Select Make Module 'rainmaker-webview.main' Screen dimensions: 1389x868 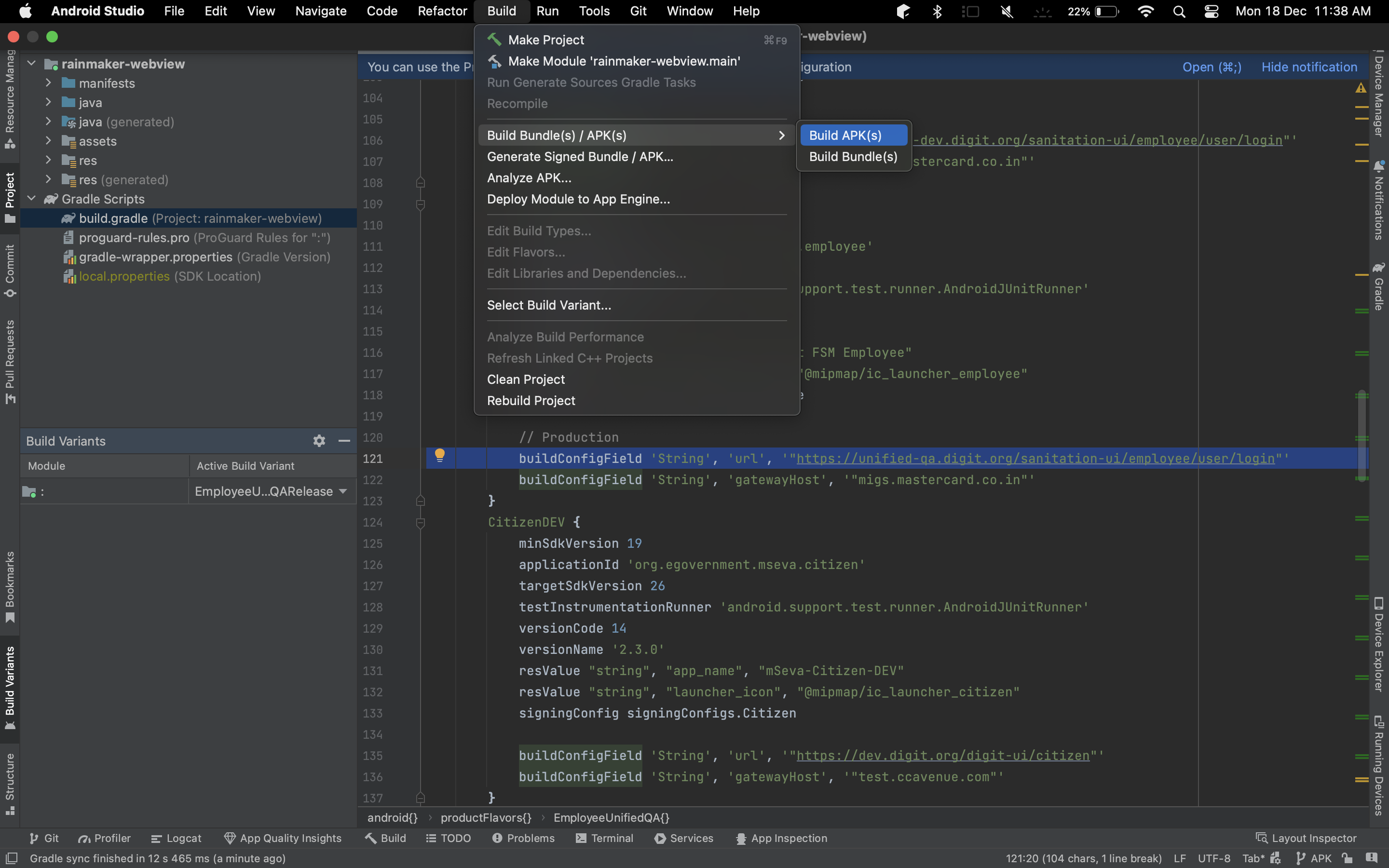coord(637,61)
